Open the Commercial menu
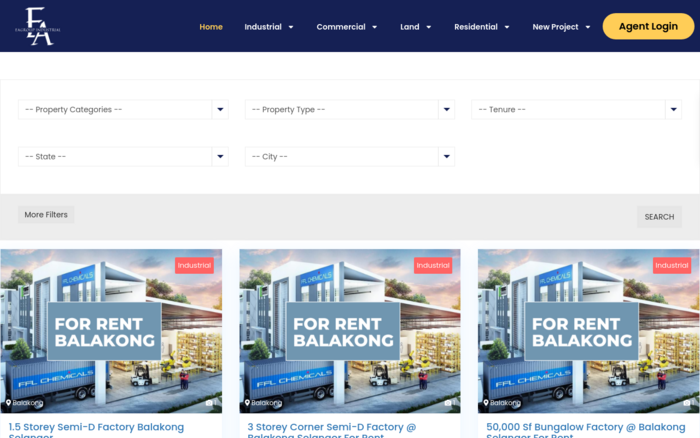 point(341,27)
